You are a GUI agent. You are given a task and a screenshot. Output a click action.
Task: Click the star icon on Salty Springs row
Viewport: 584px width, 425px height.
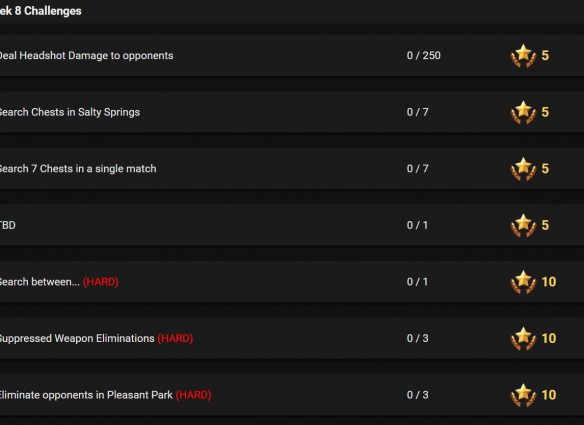pyautogui.click(x=523, y=112)
